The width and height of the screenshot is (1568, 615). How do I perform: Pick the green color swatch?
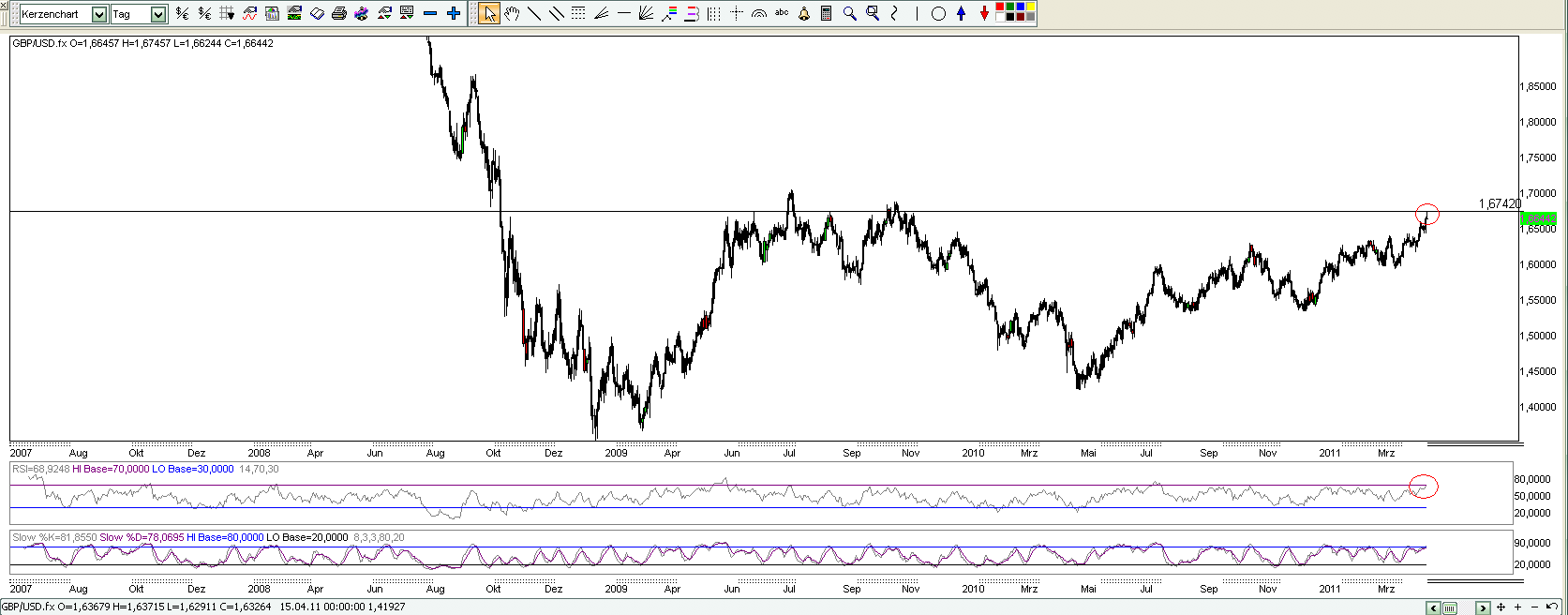coord(1010,7)
